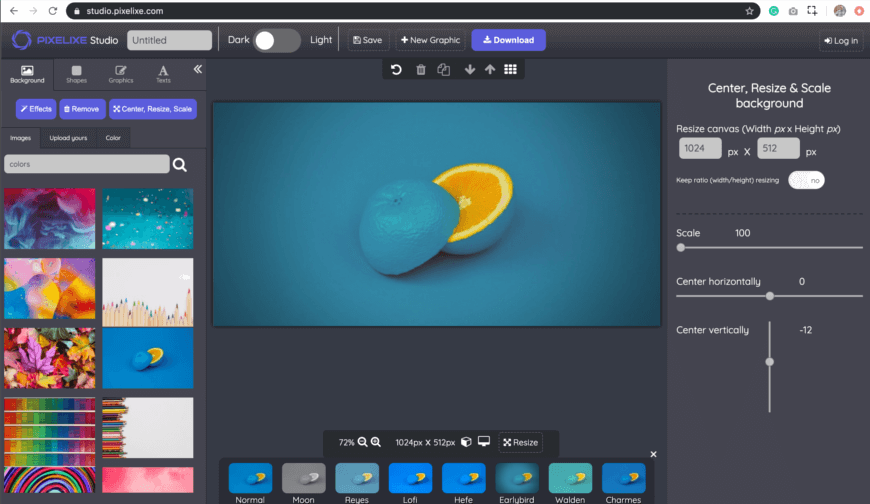Click the search magnifier beside colors field
Image resolution: width=870 pixels, height=504 pixels.
pyautogui.click(x=180, y=165)
